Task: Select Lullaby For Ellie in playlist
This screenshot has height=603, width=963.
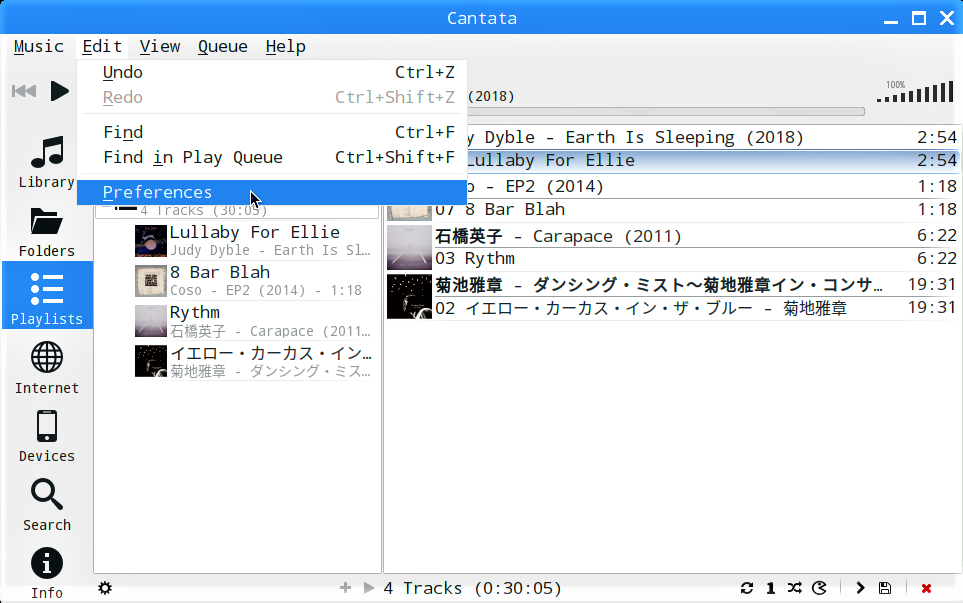Action: 255,241
